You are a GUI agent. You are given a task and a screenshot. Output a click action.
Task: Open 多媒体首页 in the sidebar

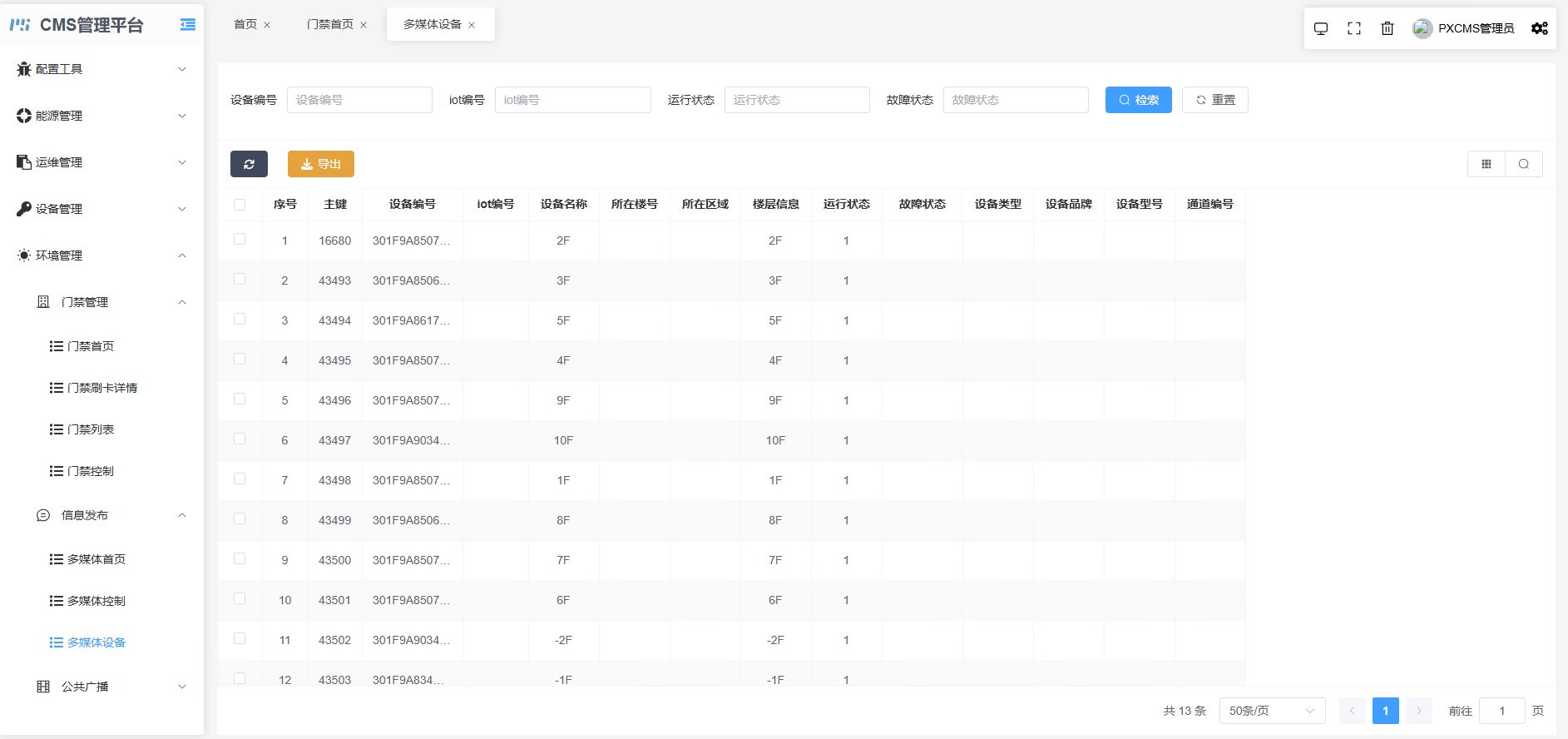click(96, 559)
